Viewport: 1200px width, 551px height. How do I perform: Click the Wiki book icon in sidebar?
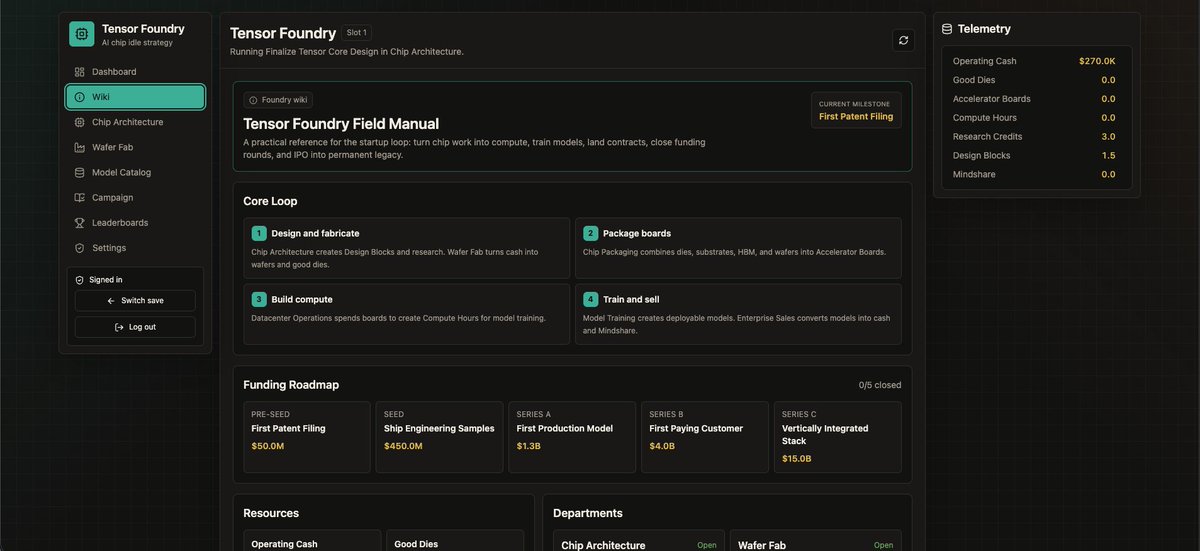point(79,97)
